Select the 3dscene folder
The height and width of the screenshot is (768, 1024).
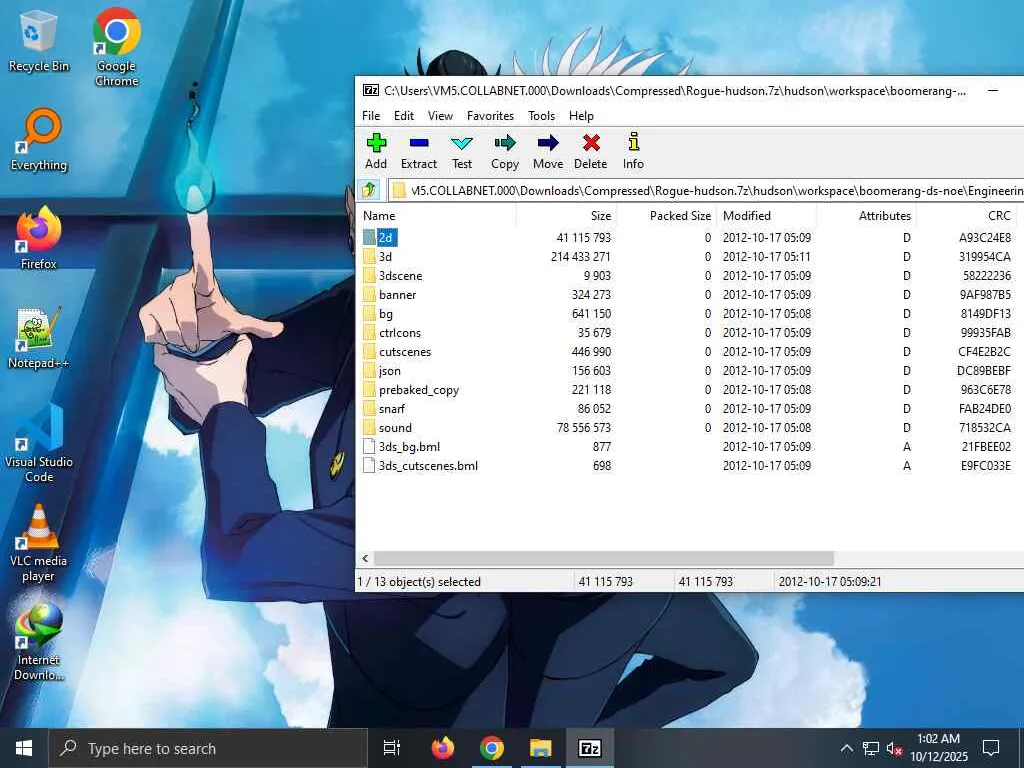pos(400,276)
